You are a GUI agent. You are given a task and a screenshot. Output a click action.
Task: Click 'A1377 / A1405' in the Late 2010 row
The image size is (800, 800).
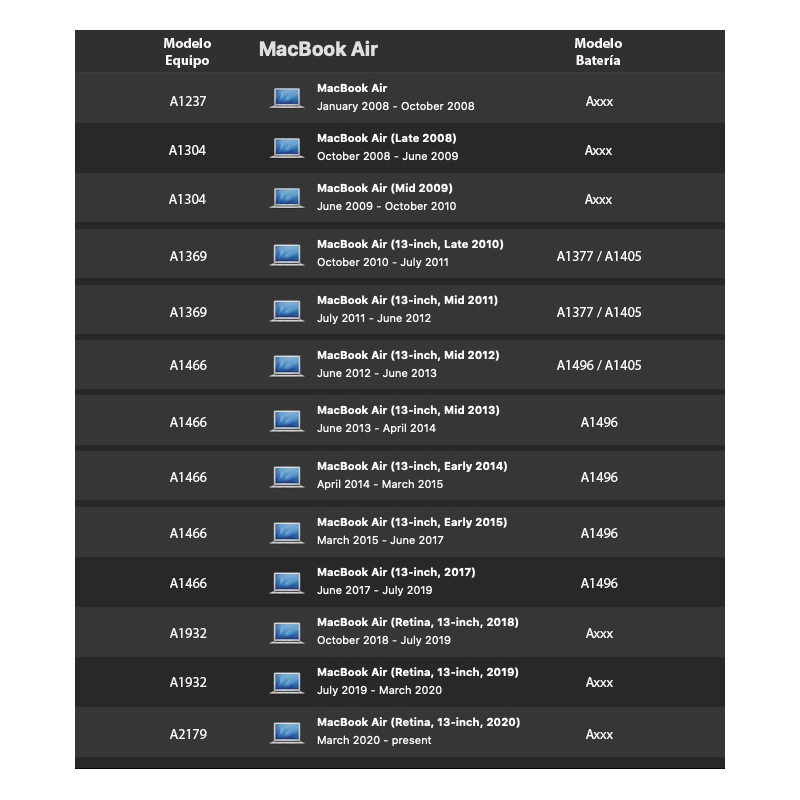(x=599, y=256)
